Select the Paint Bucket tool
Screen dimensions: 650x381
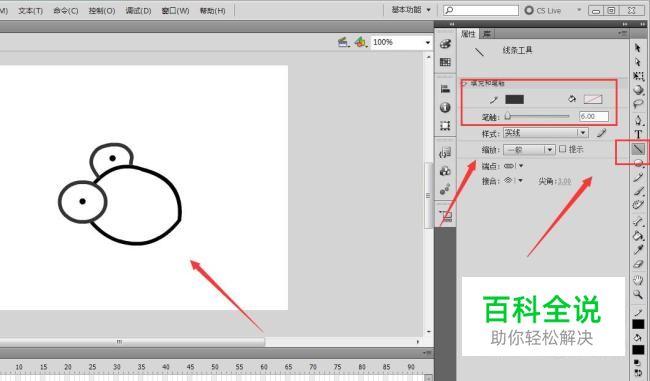(x=638, y=236)
